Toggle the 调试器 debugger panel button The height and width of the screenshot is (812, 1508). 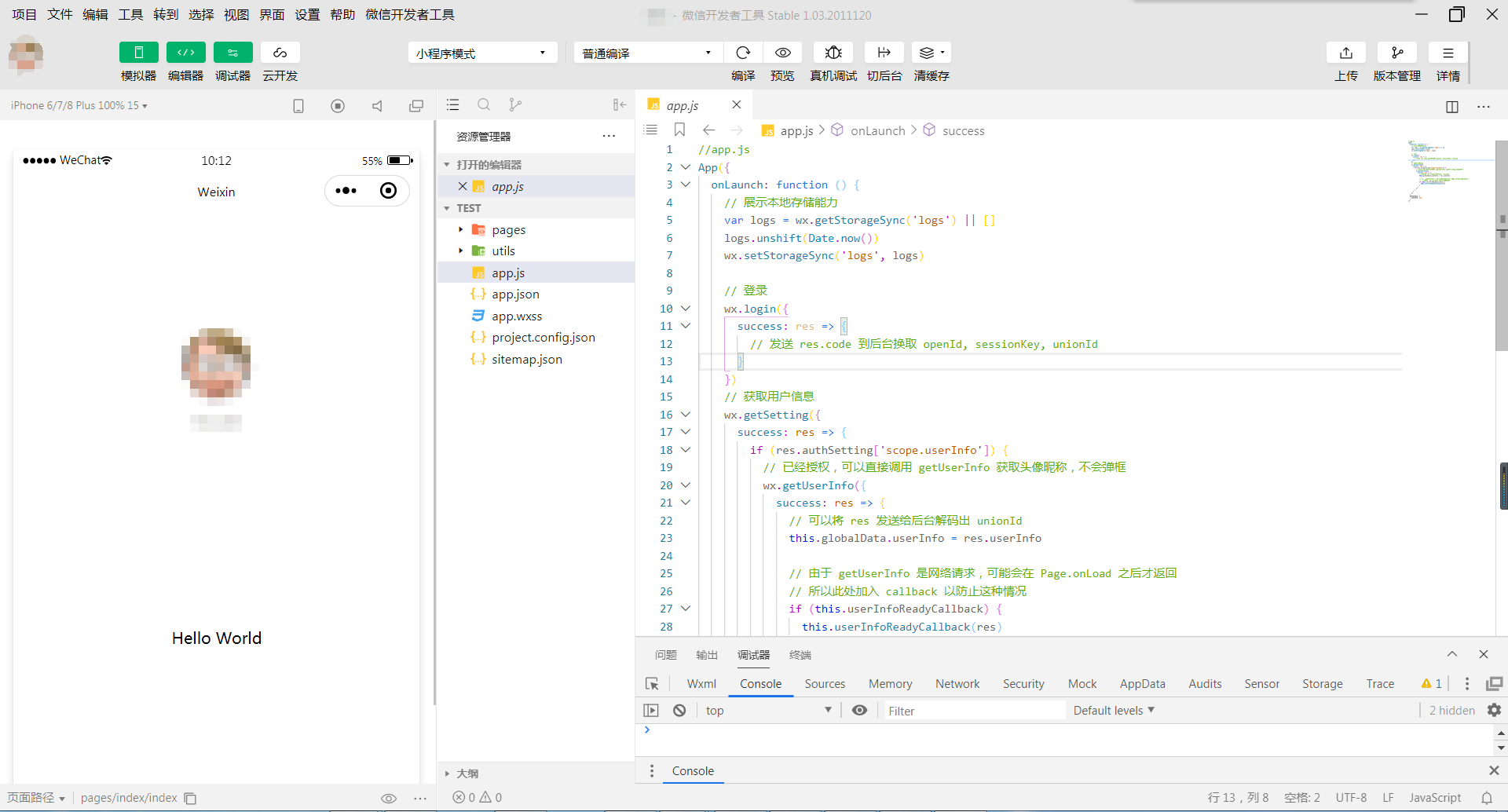coord(232,53)
